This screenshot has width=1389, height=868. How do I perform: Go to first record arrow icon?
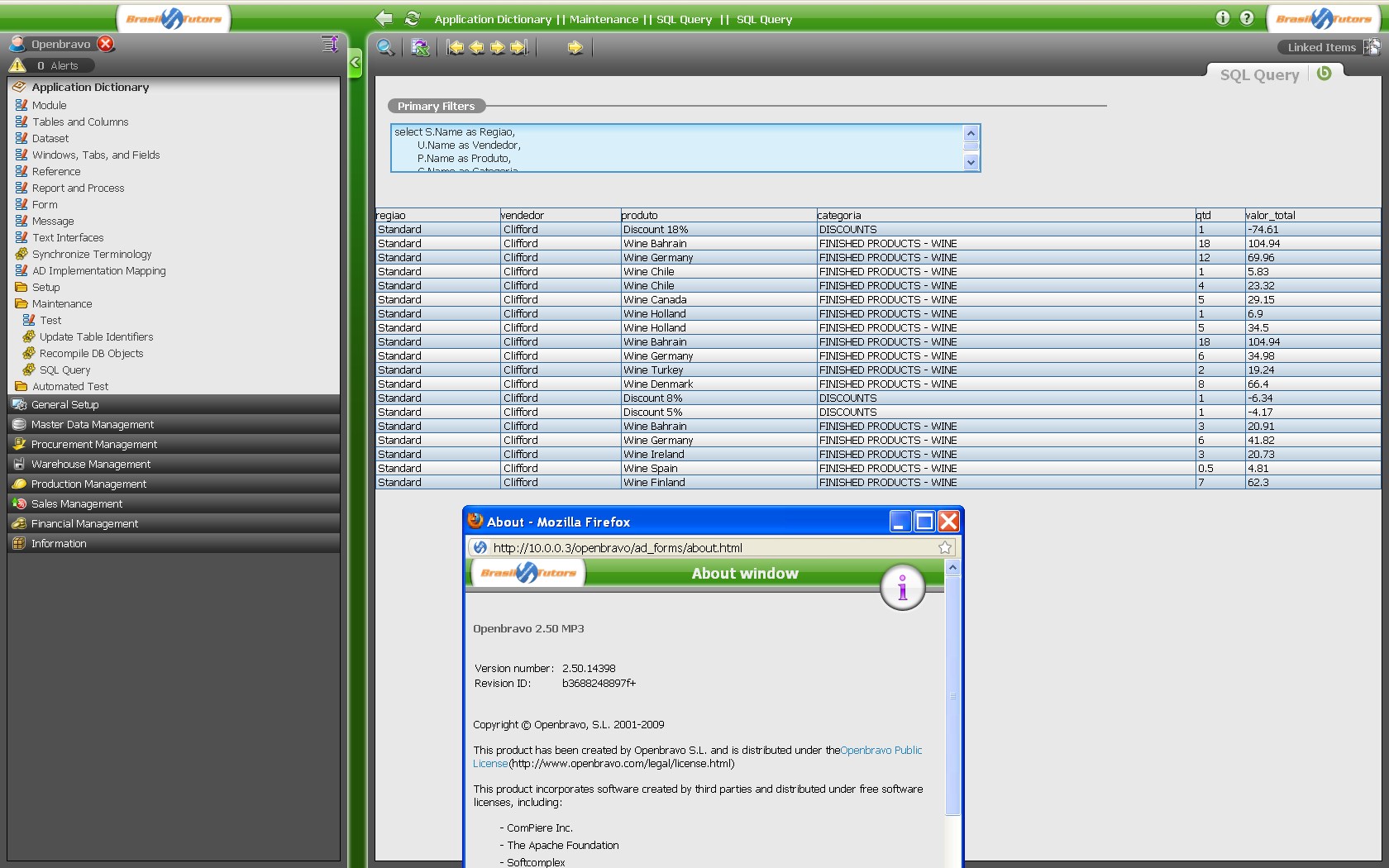[x=455, y=48]
